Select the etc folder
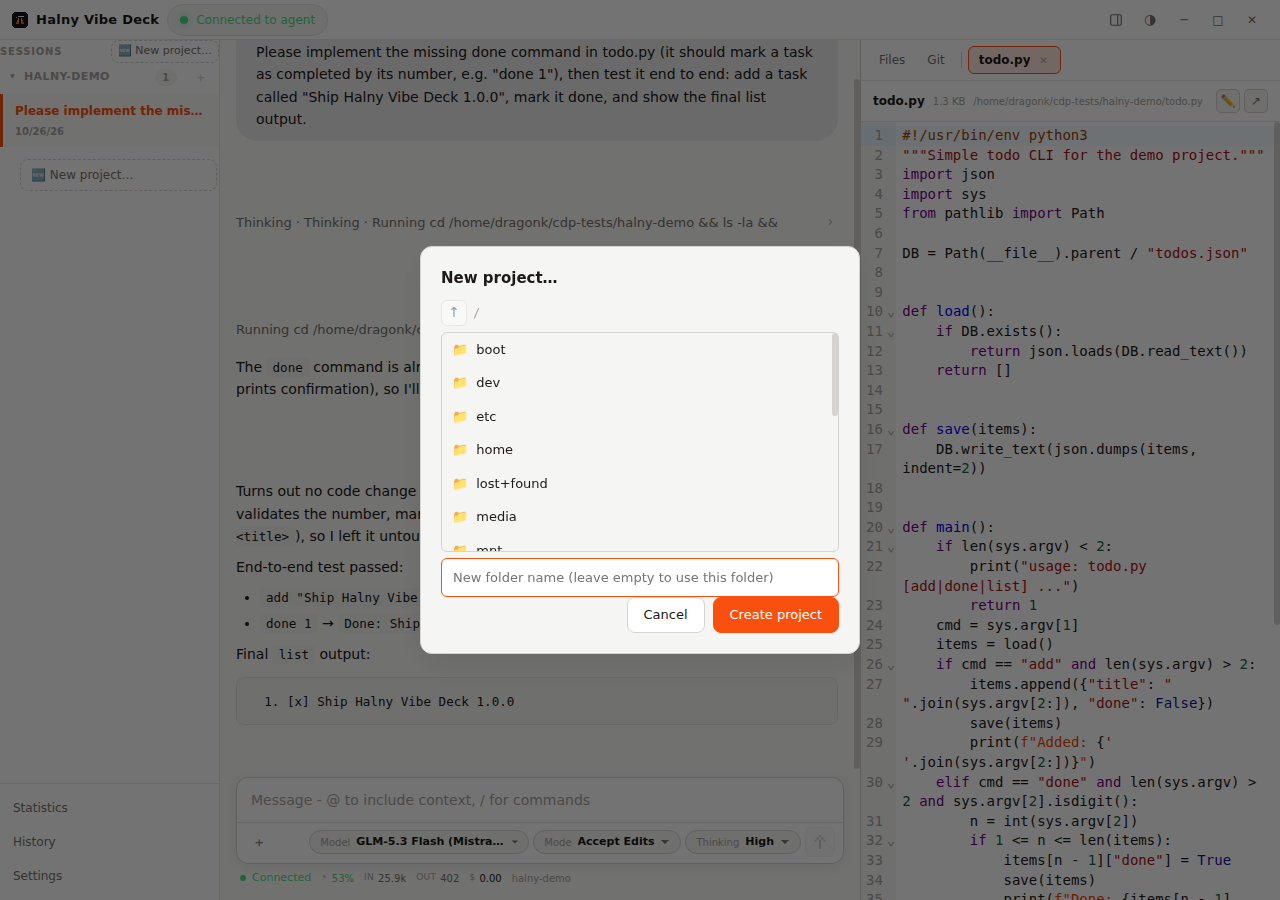 click(637, 416)
